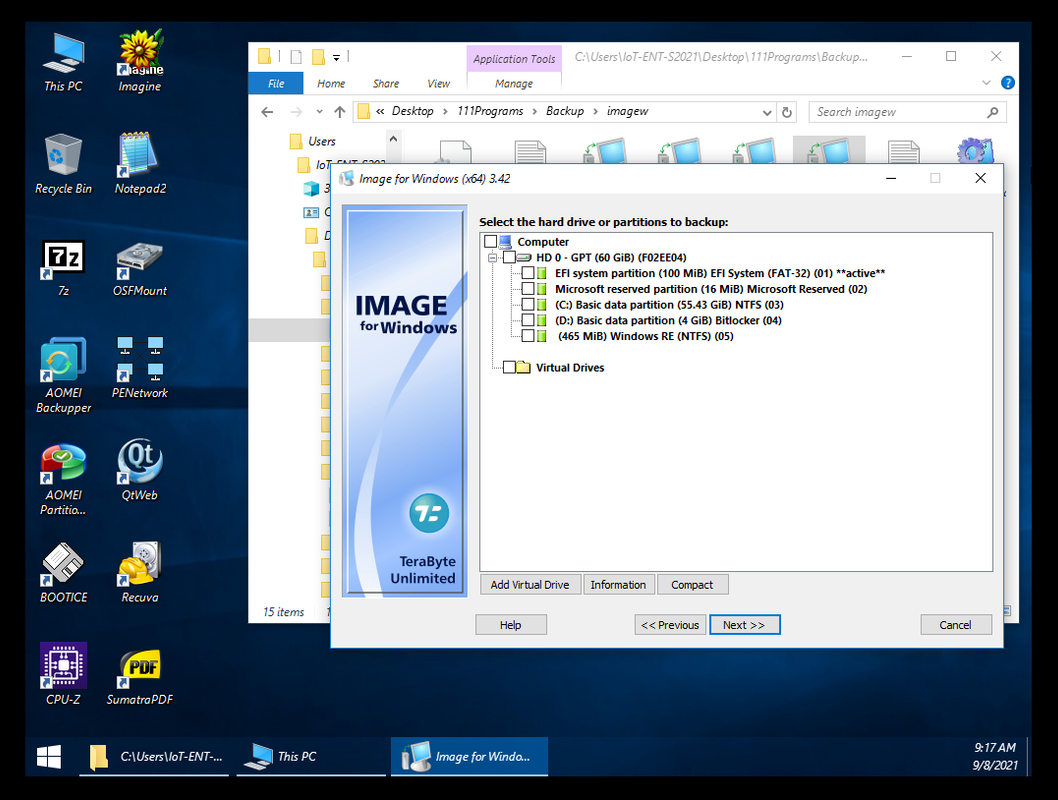1058x800 pixels.
Task: Click the Desktop breadcrumb segment
Action: 412,111
